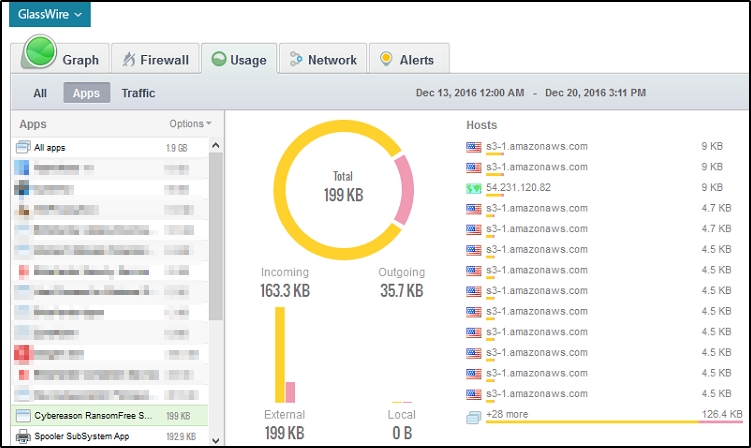Select Spooler SubSystem App row
The width and height of the screenshot is (751, 448).
[x=110, y=436]
